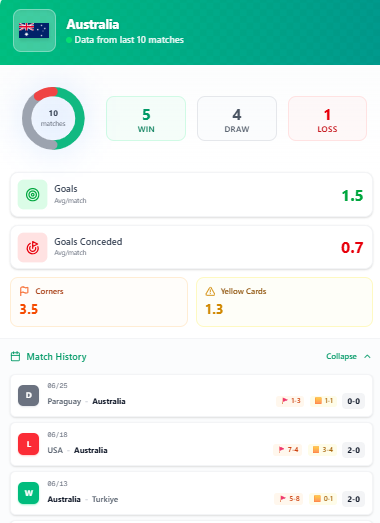This screenshot has width=380, height=523.
Task: Open the Yellow Cards 1.3 card
Action: 284,302
